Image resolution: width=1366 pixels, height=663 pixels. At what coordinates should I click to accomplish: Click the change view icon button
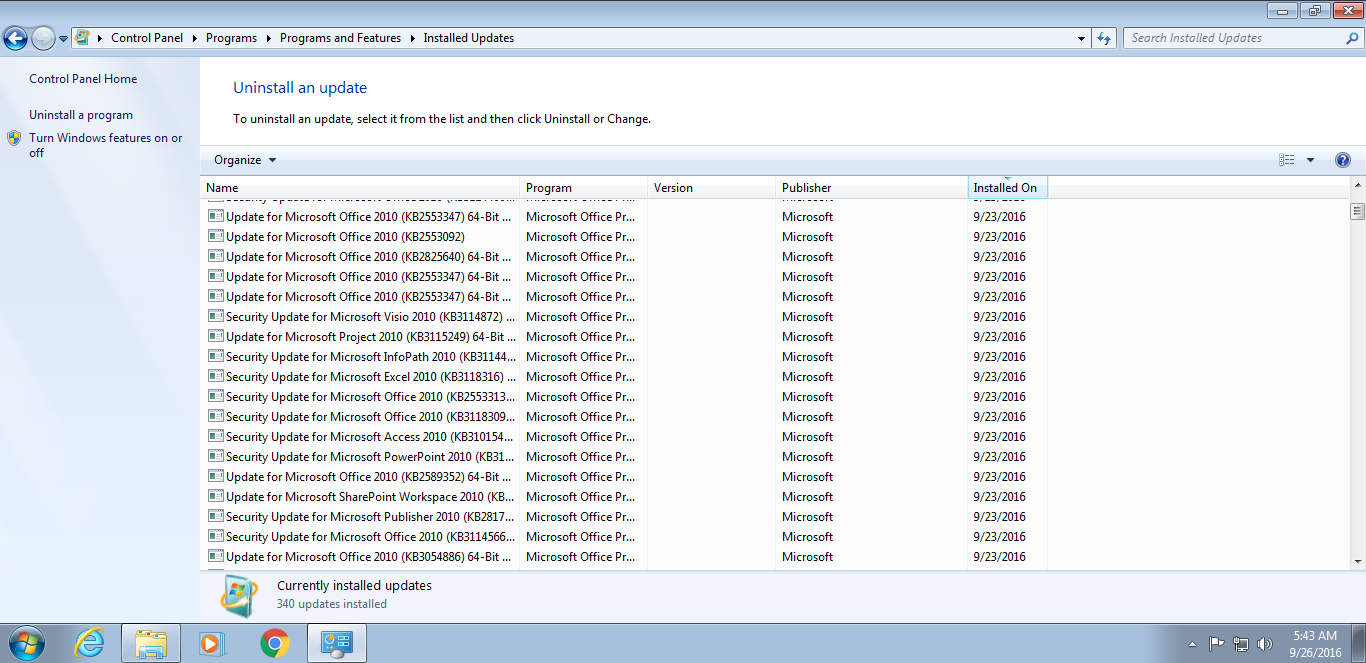pyautogui.click(x=1287, y=160)
